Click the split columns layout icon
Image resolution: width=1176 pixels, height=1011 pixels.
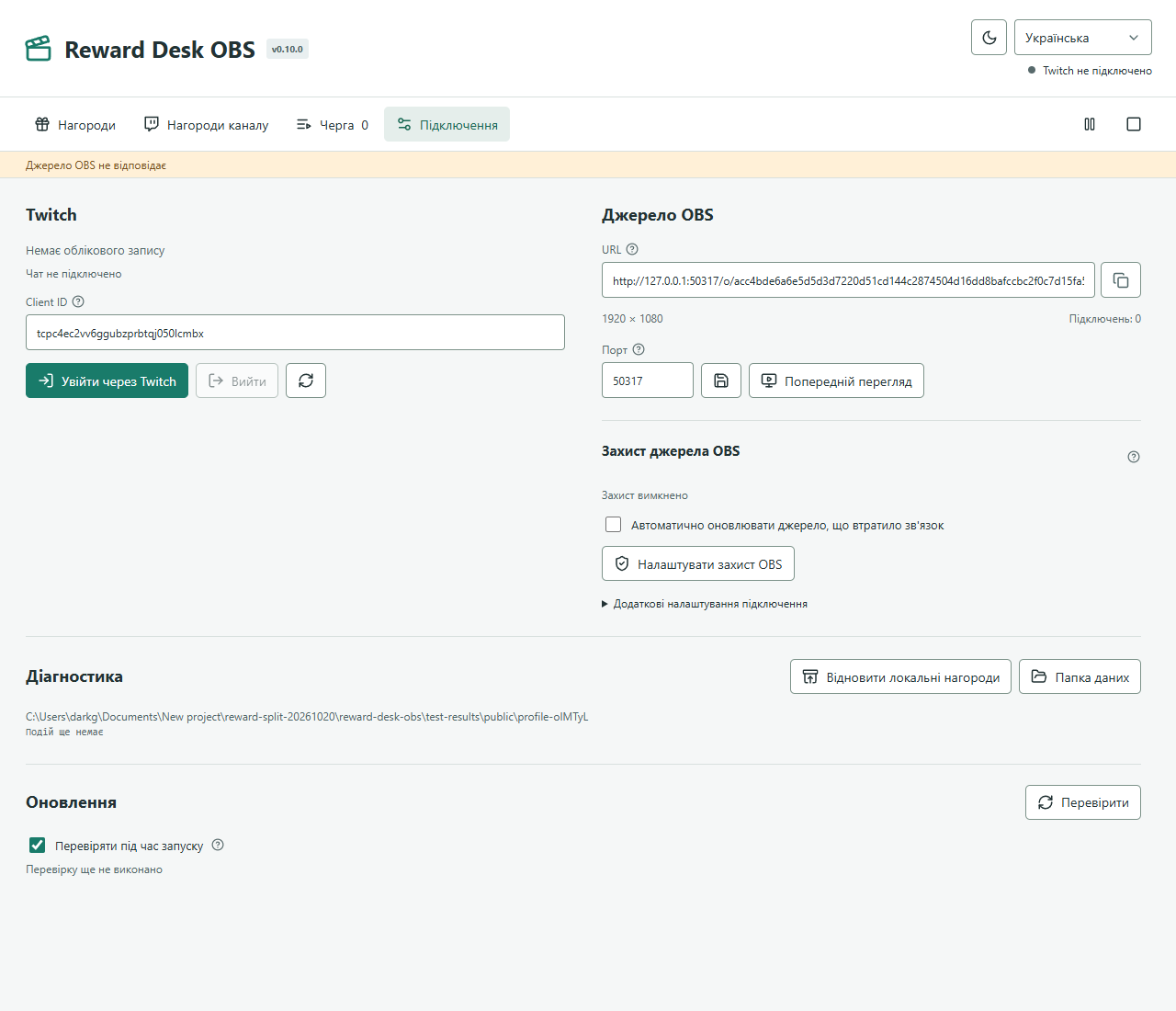click(1090, 124)
